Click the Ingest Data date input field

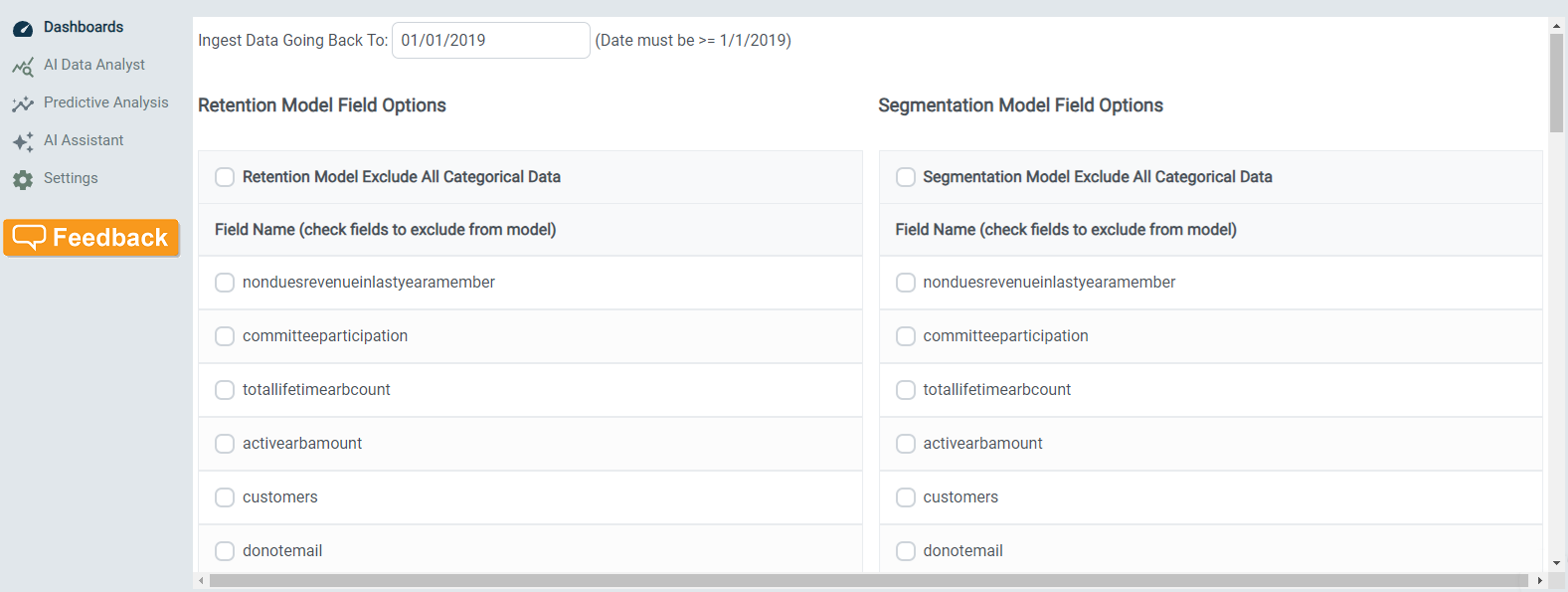491,41
